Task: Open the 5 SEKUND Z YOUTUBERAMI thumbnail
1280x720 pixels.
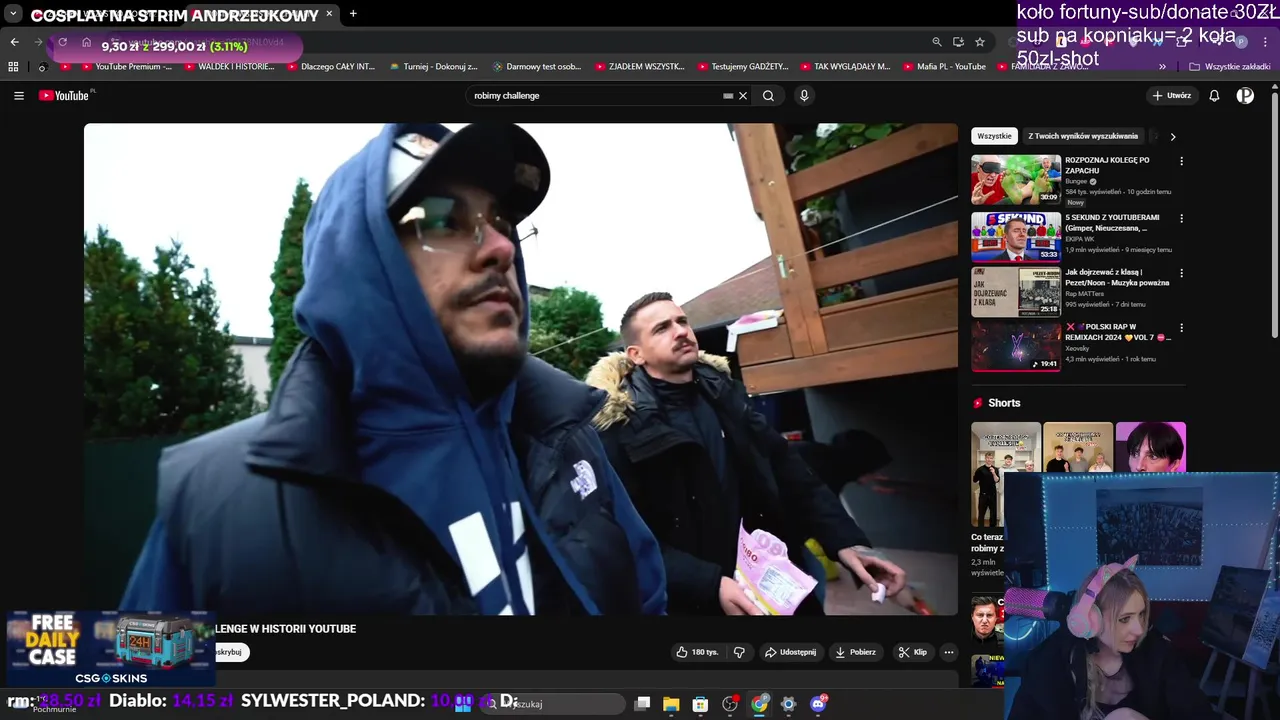Action: point(1016,237)
